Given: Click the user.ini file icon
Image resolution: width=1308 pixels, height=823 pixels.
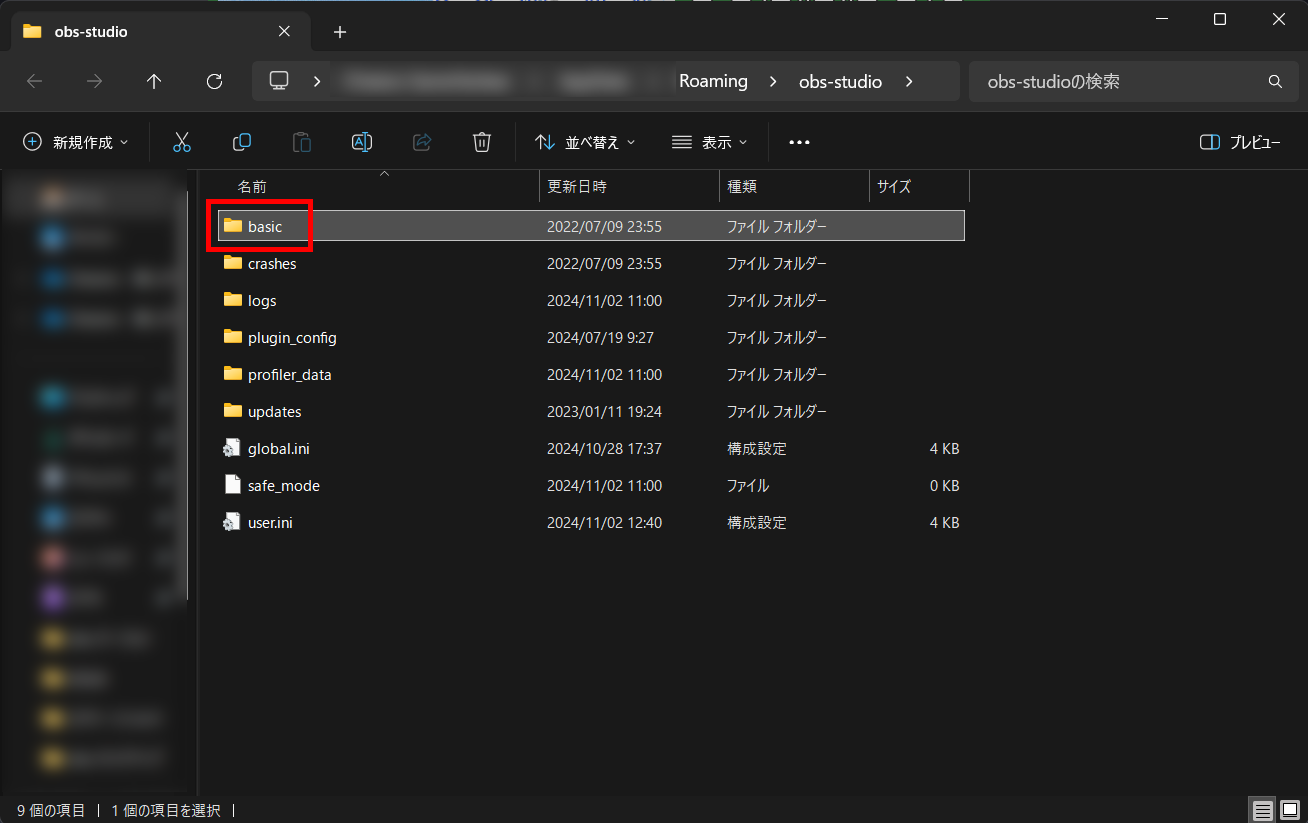Looking at the screenshot, I should coord(233,522).
